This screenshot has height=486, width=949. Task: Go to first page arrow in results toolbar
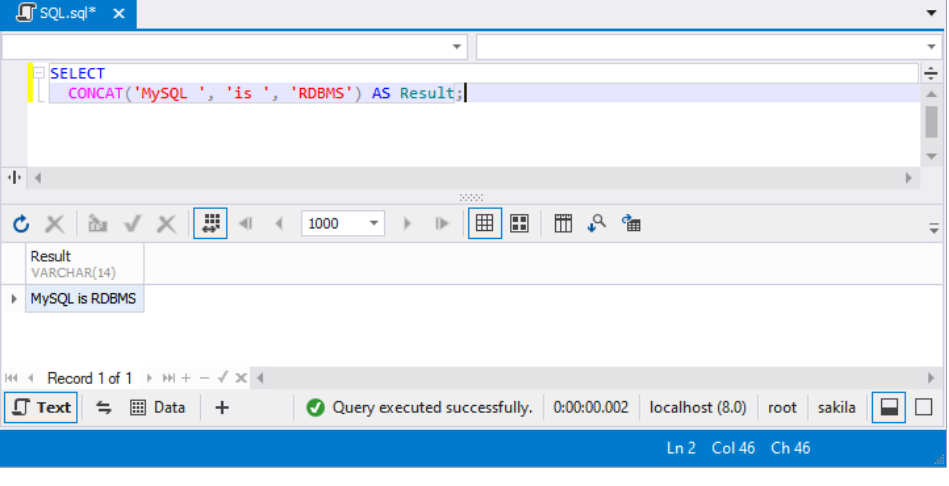pos(246,224)
